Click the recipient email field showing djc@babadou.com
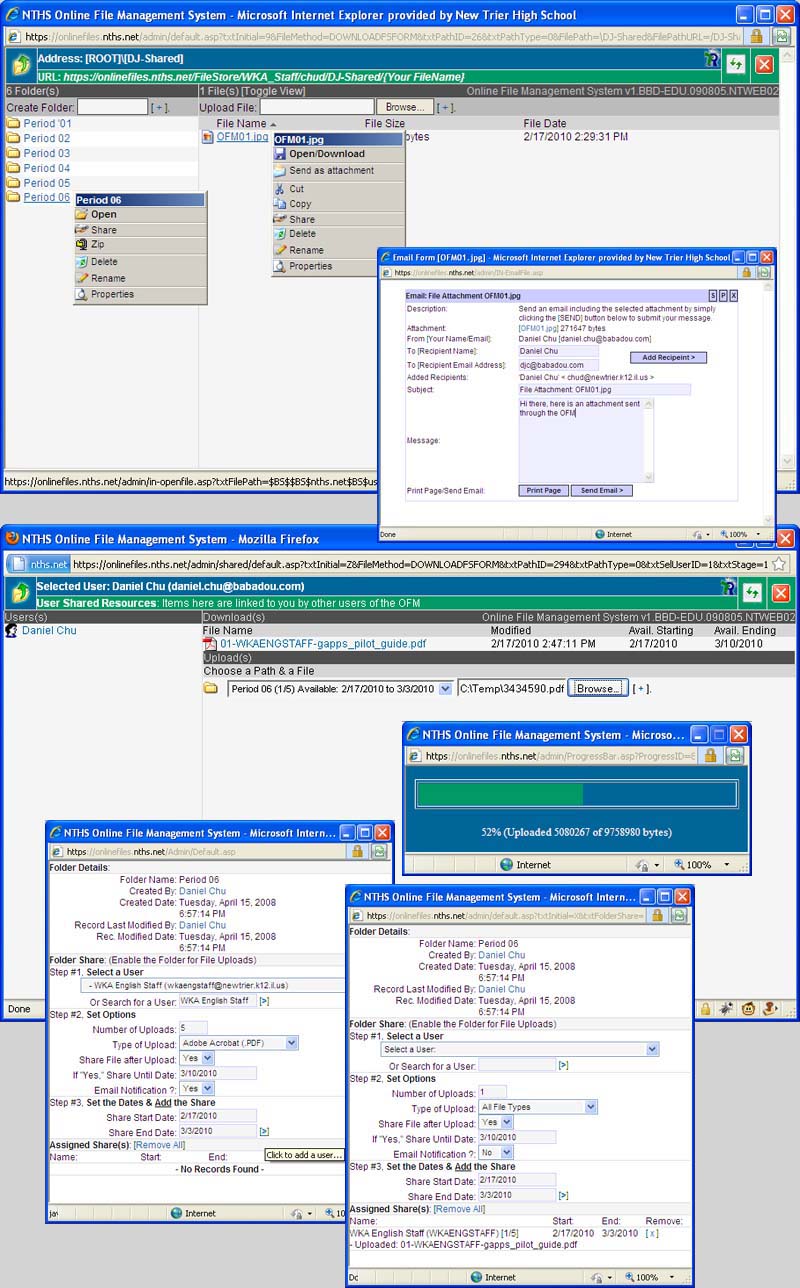 [558, 365]
